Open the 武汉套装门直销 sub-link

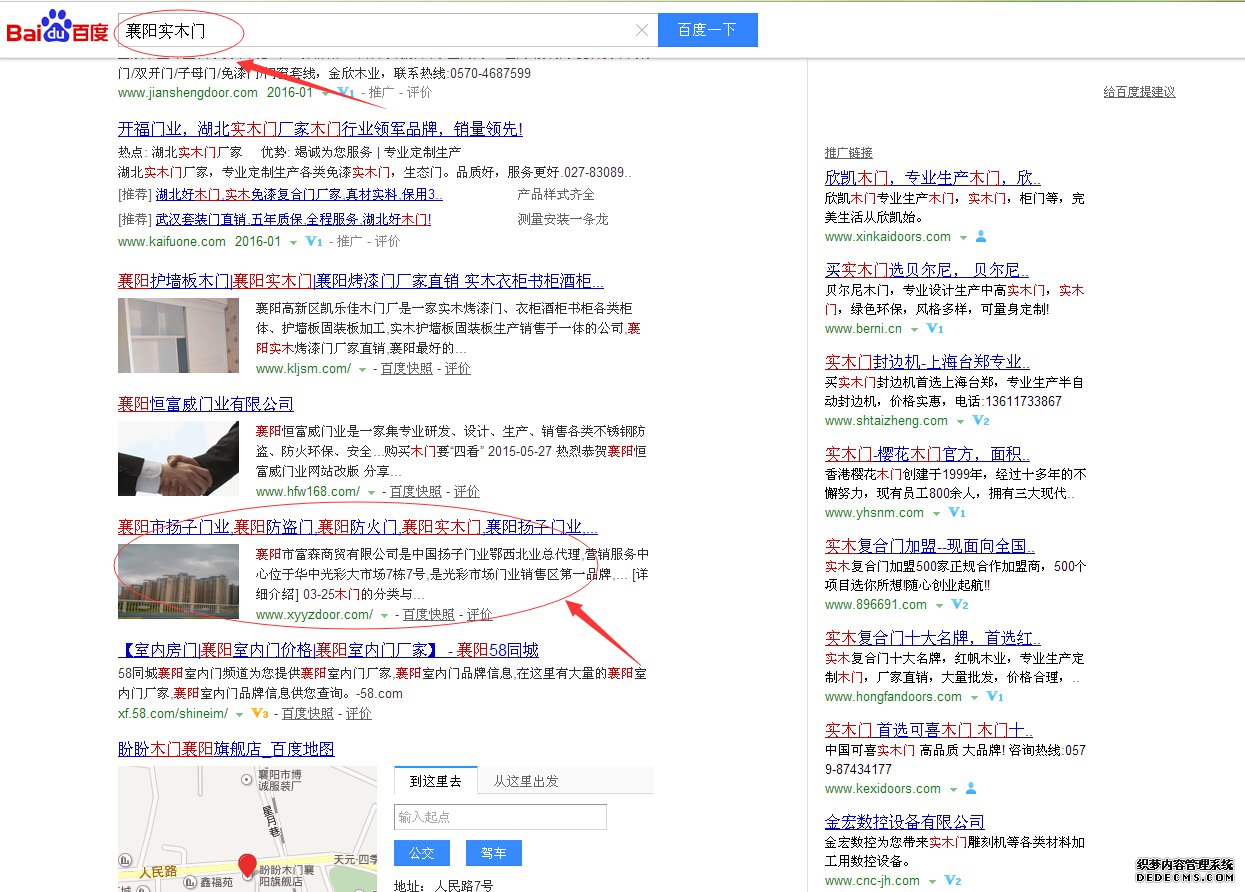293,219
